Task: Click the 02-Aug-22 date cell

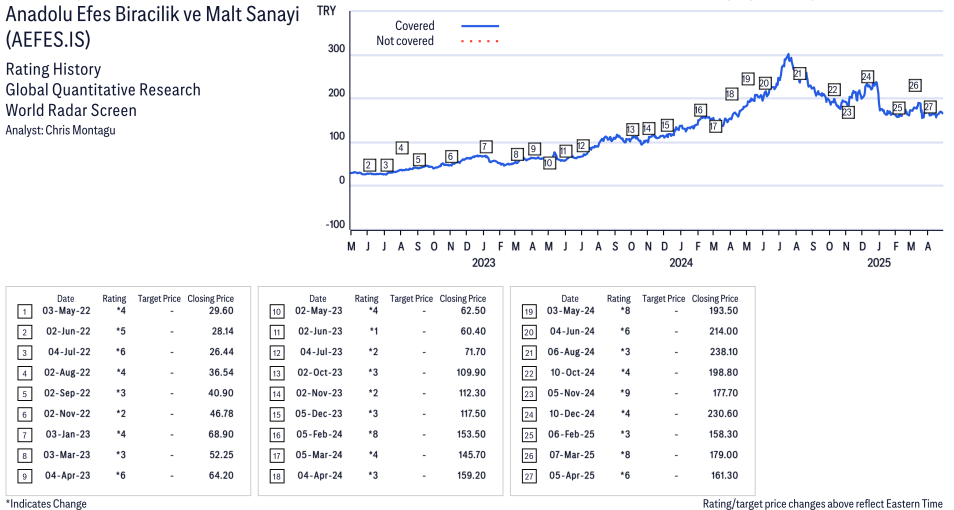Action: click(x=67, y=372)
